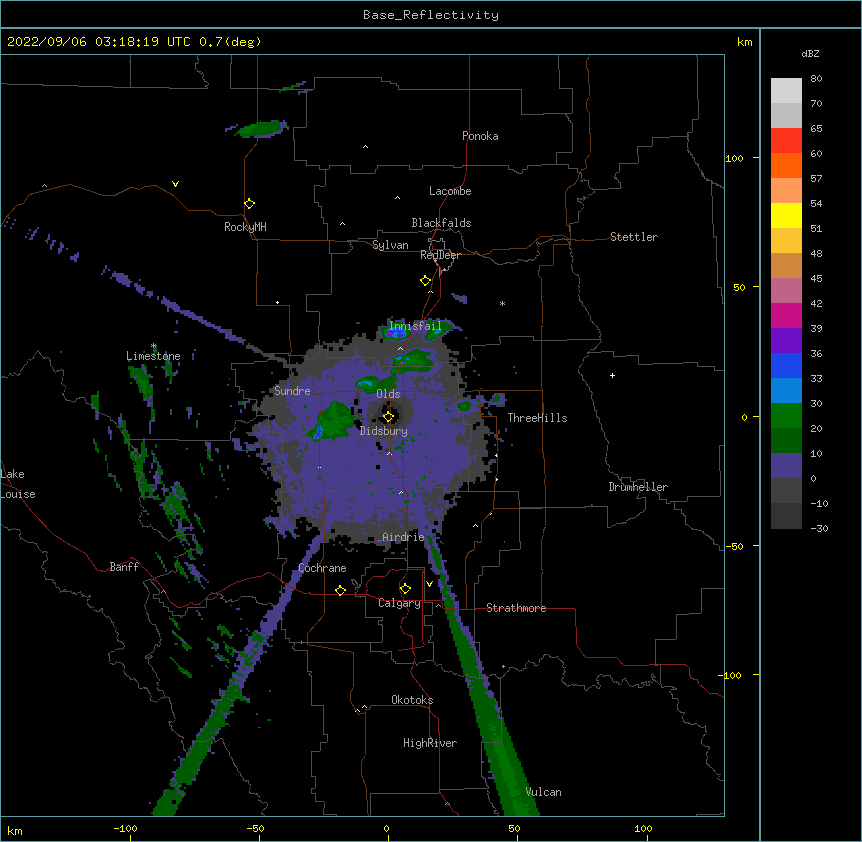Click the timestamp 2022/09/06 03:18:19 UTC

(x=99, y=42)
